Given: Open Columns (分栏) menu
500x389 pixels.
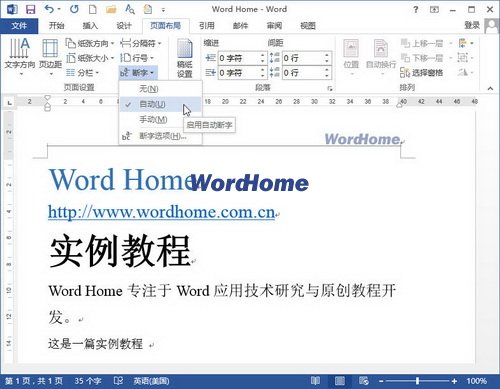Looking at the screenshot, I should tap(82, 73).
